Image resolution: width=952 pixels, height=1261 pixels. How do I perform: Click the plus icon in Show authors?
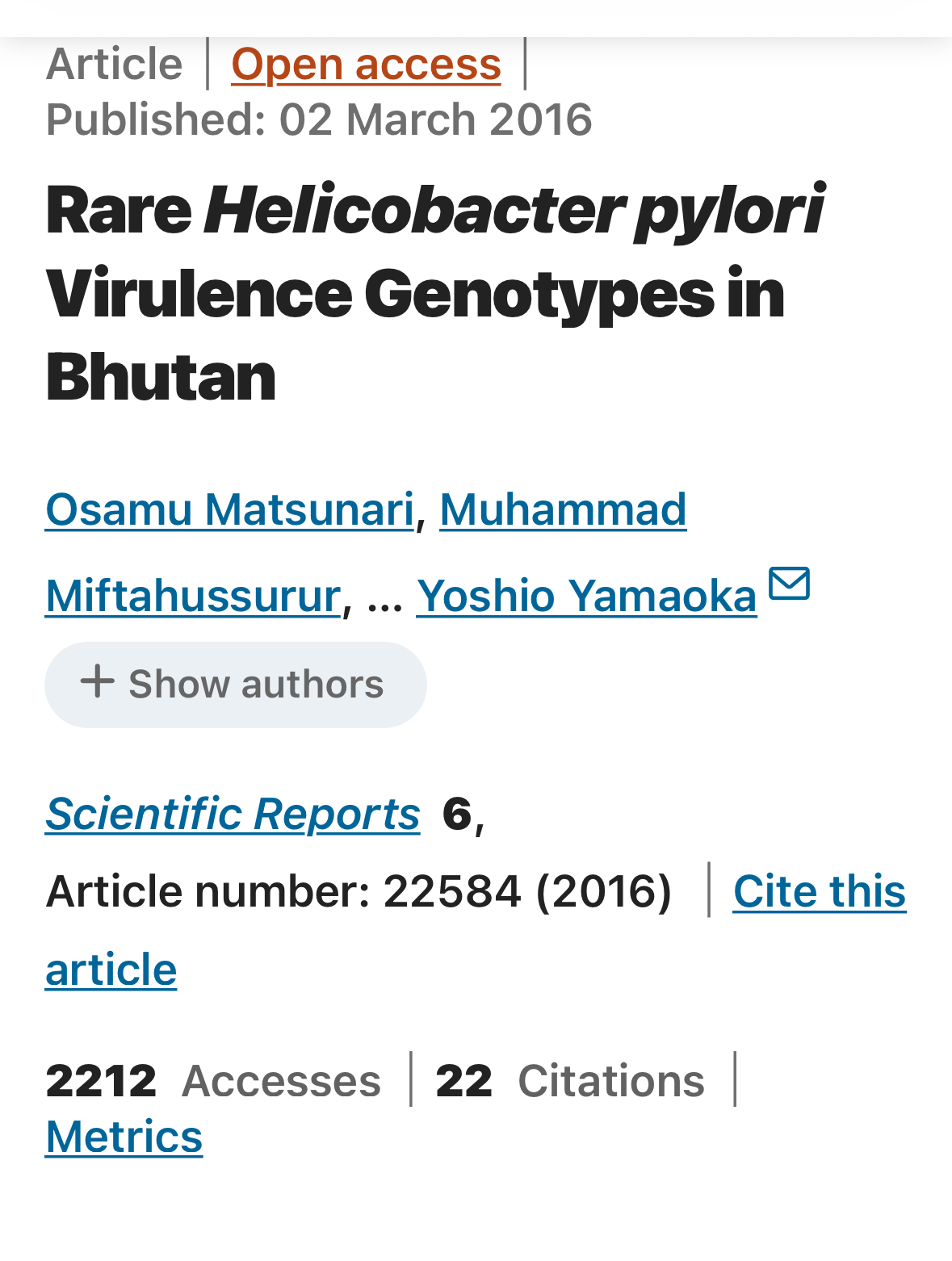point(97,681)
